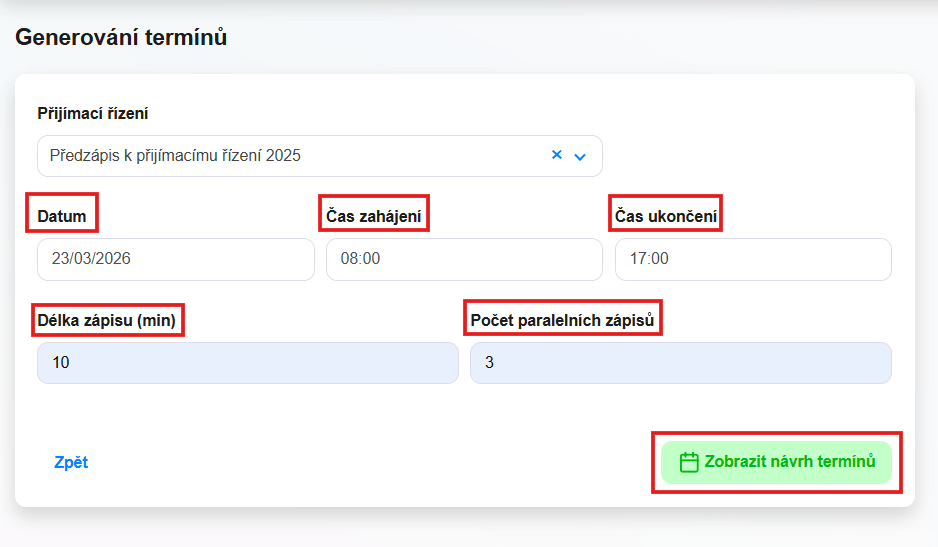Clear the selected Přijímací řízení value
This screenshot has height=547, width=938.
[x=557, y=155]
